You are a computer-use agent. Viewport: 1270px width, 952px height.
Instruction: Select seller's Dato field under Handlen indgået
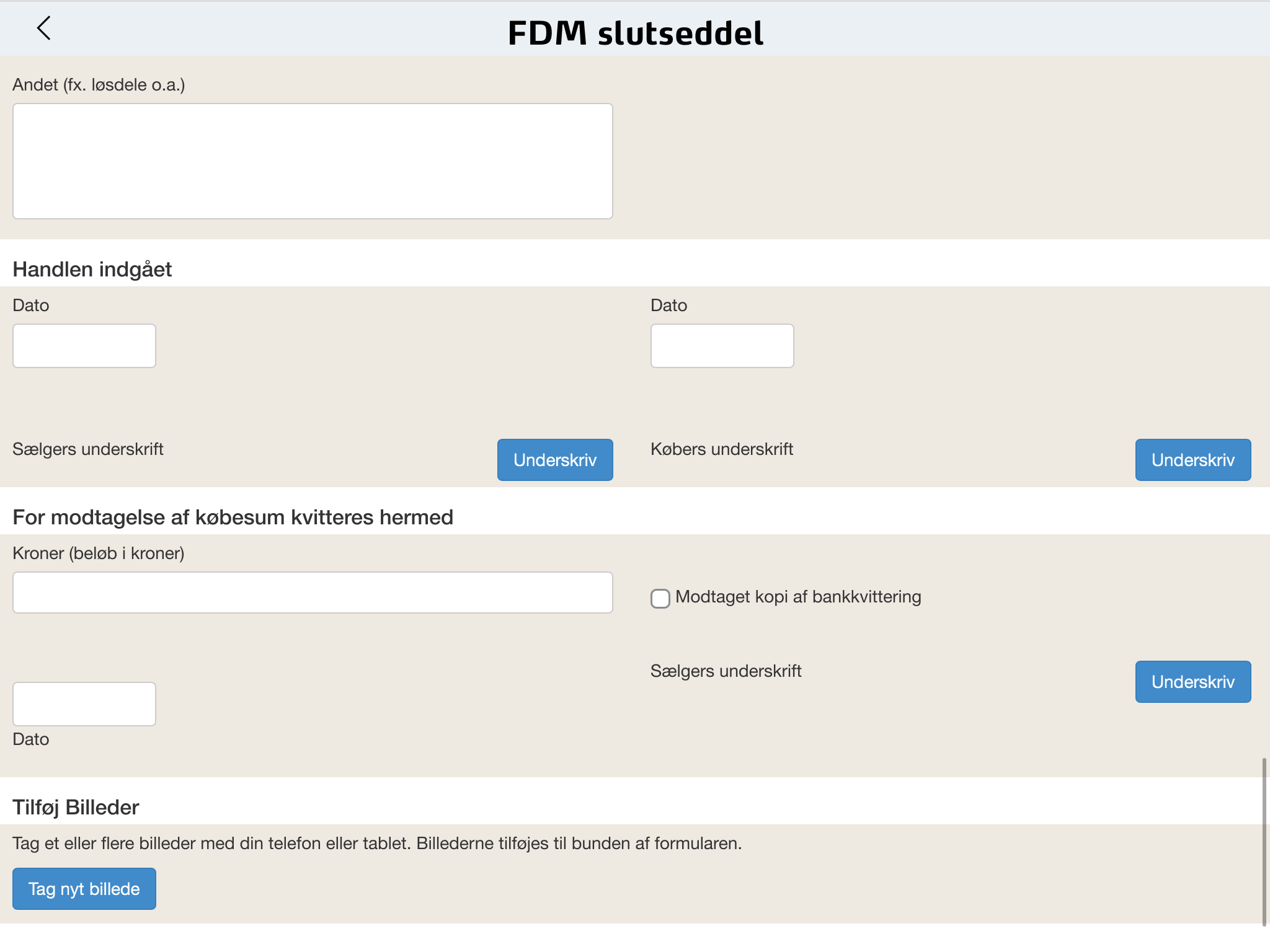pos(84,346)
